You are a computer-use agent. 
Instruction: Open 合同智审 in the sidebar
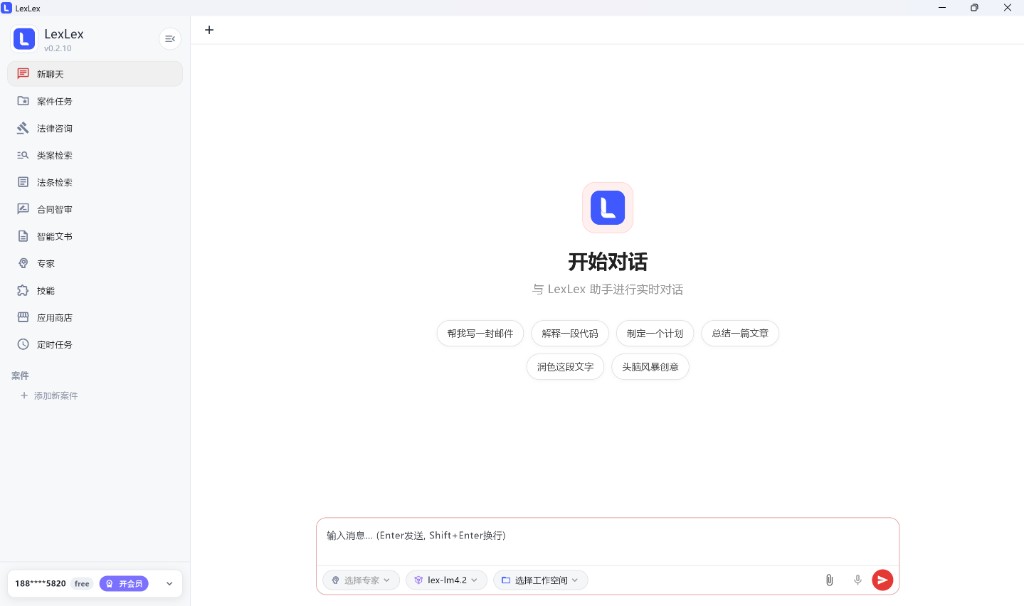coord(95,210)
